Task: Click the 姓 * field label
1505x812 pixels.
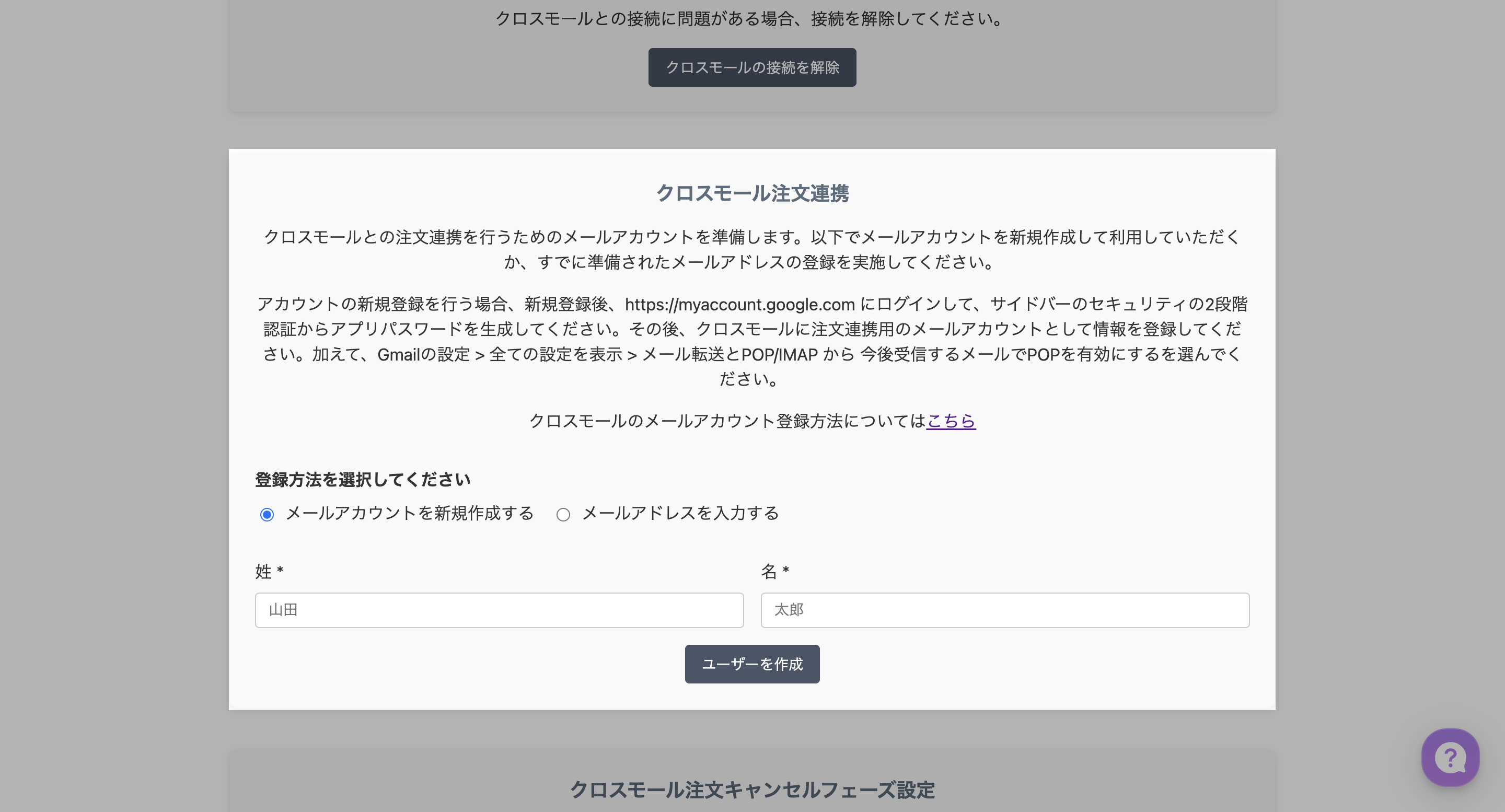Action: click(269, 571)
